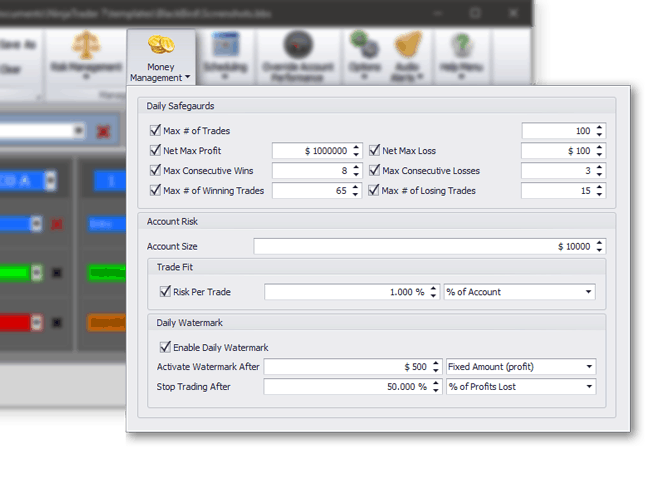Open the % of Profits Lost dropdown

click(x=521, y=387)
